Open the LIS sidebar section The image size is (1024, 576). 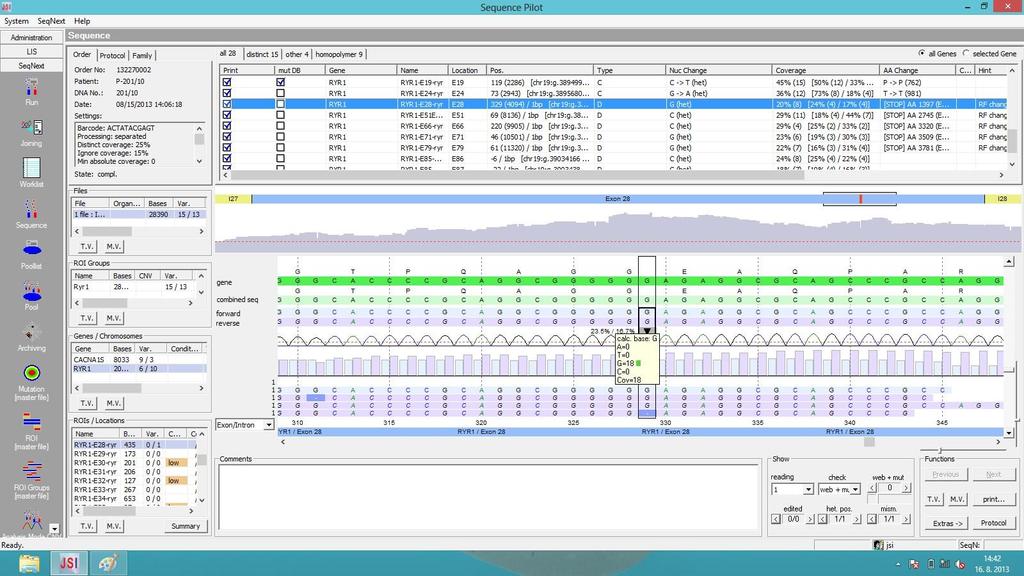pyautogui.click(x=31, y=52)
